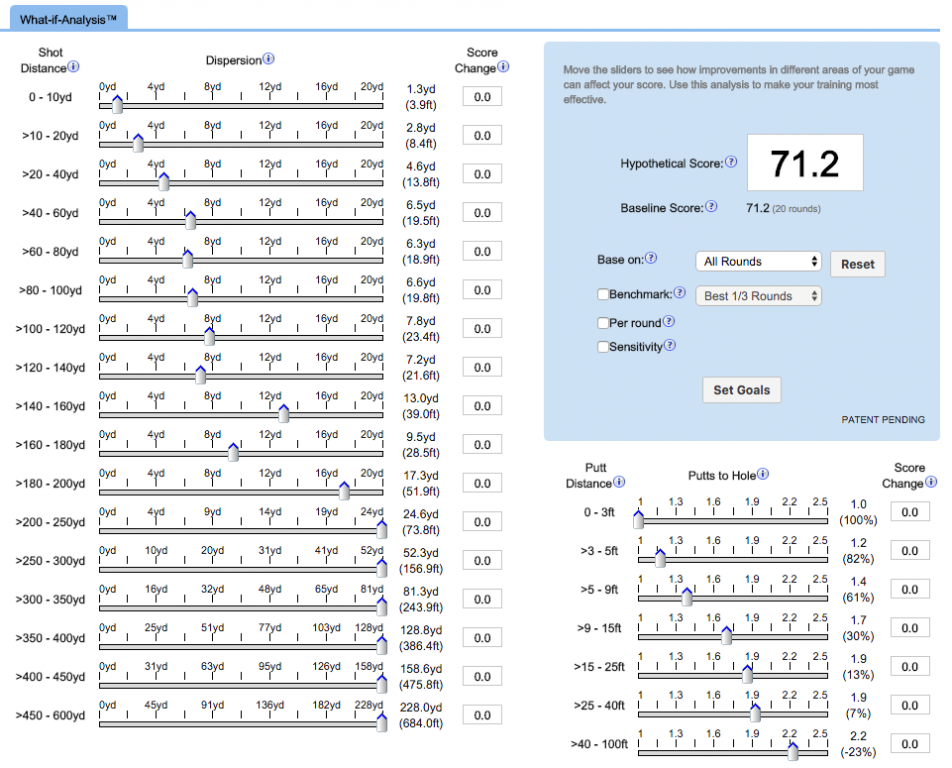952x768 pixels.
Task: Click the >140 - 160yd dispersion slider handle
Action: click(284, 413)
